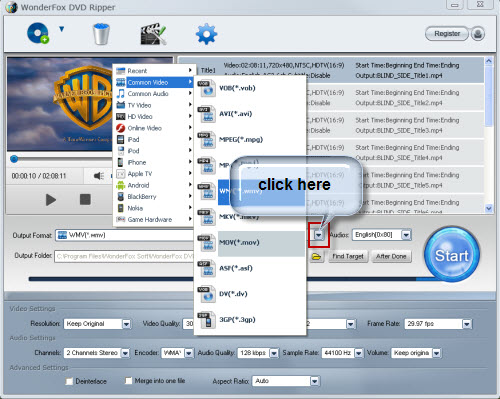Screen dimensions: 500x399
Task: Enable the Deinterlace checkbox
Action: coord(69,381)
